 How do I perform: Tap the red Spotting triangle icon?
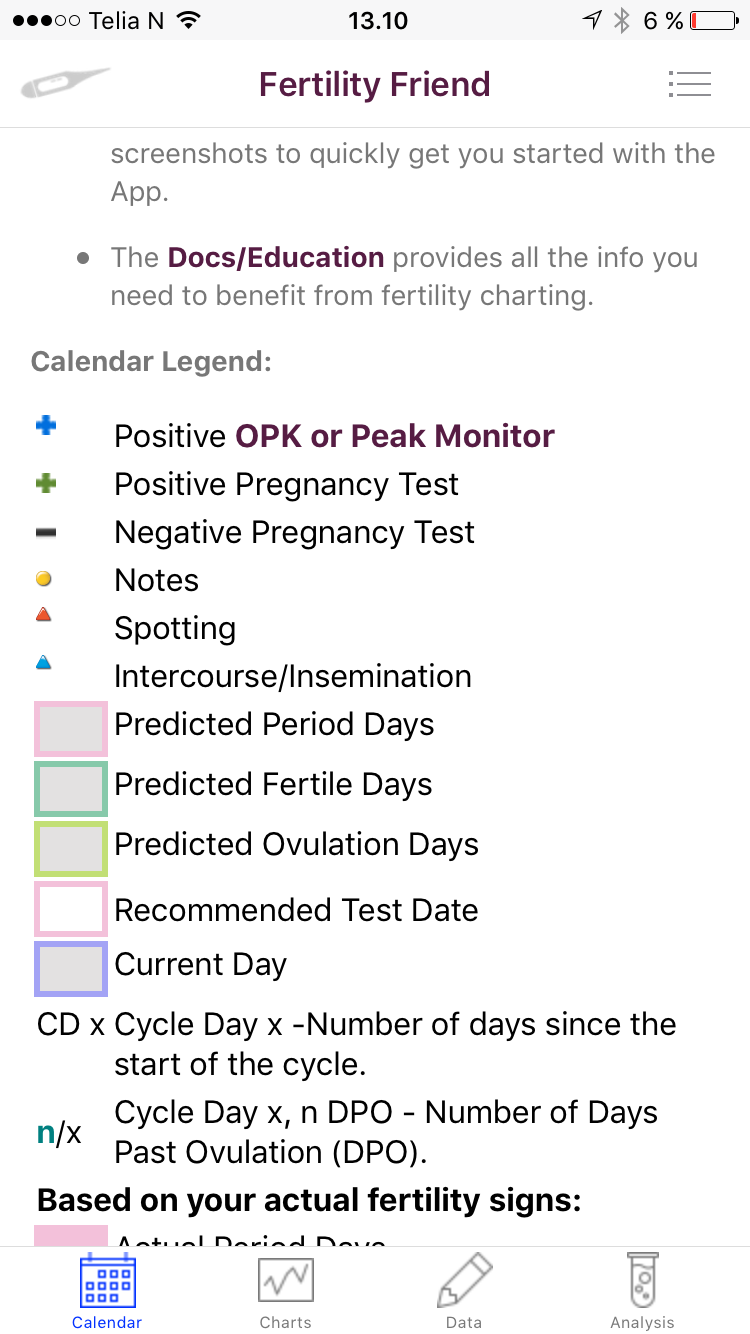click(44, 615)
